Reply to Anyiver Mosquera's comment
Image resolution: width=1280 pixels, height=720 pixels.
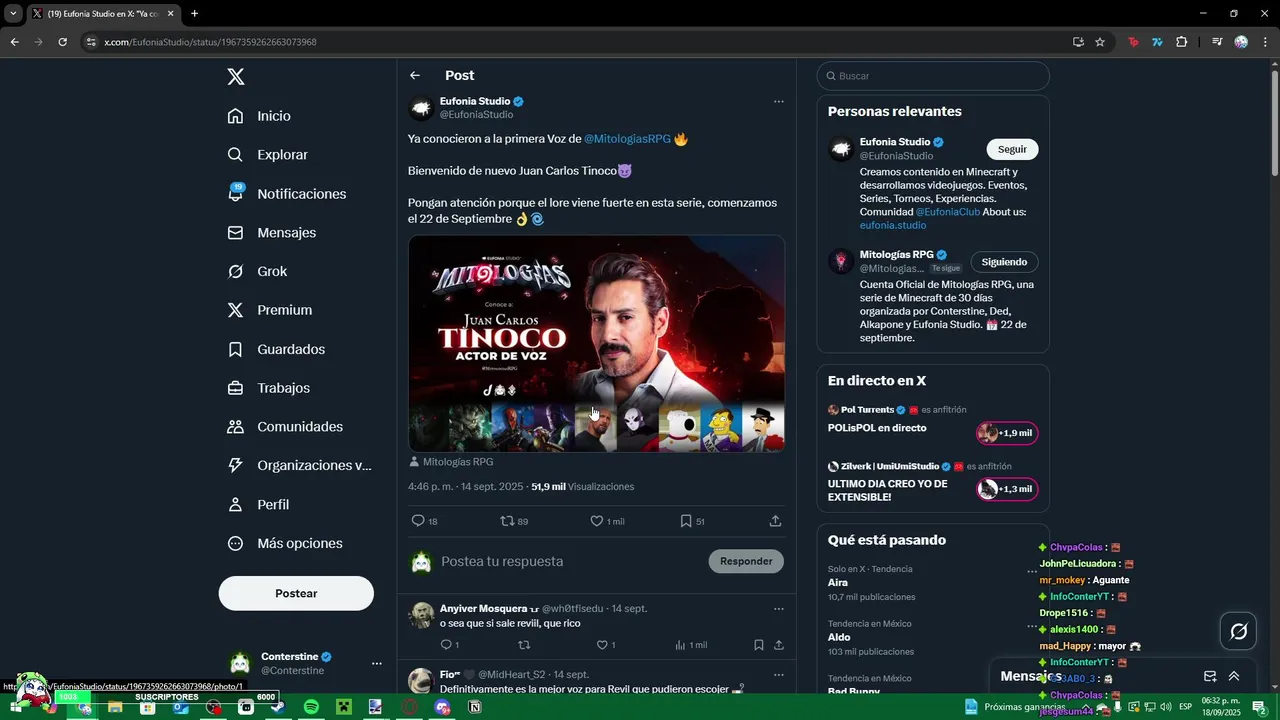[449, 645]
